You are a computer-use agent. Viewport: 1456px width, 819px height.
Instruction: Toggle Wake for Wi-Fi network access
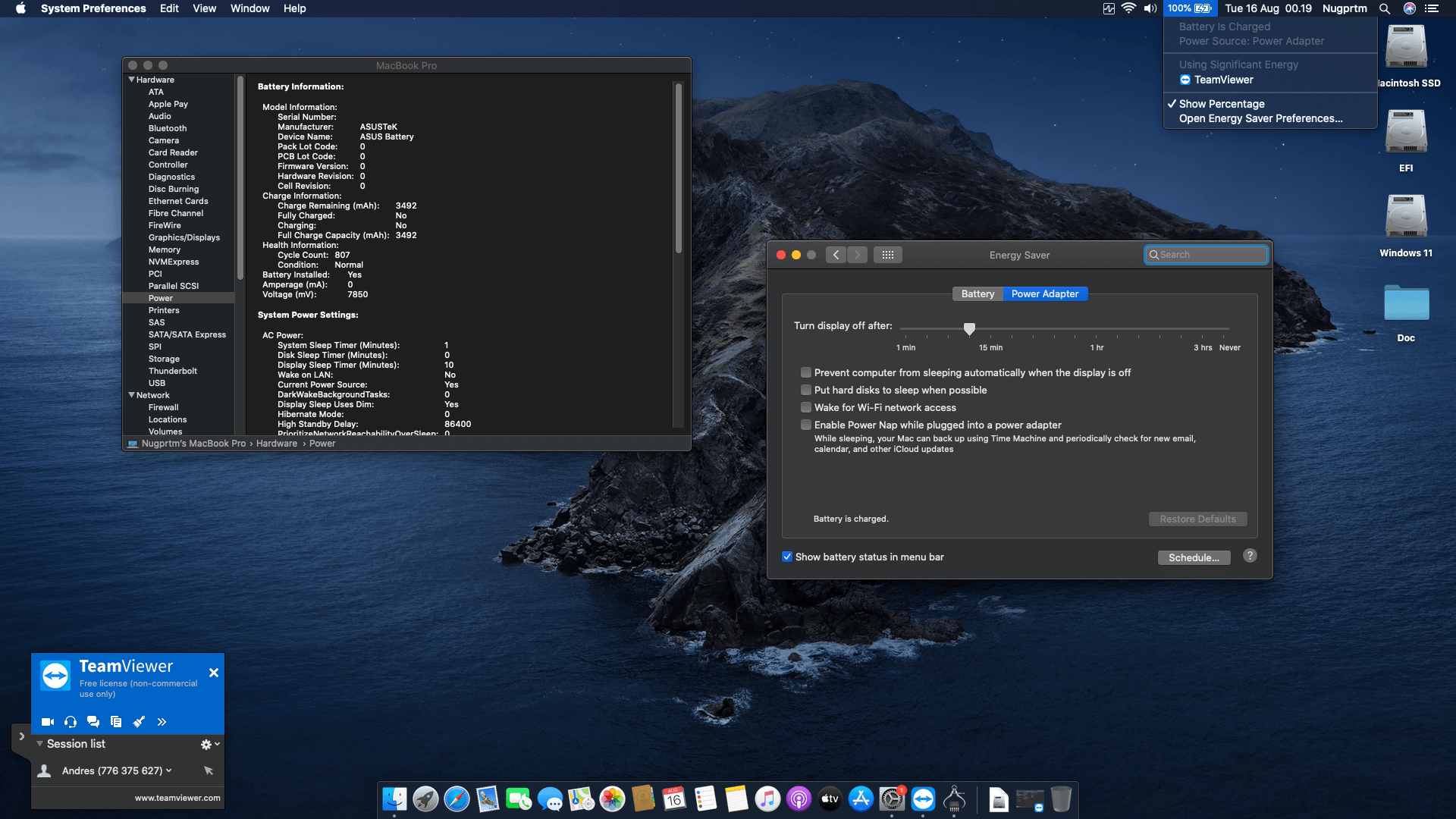coord(806,407)
